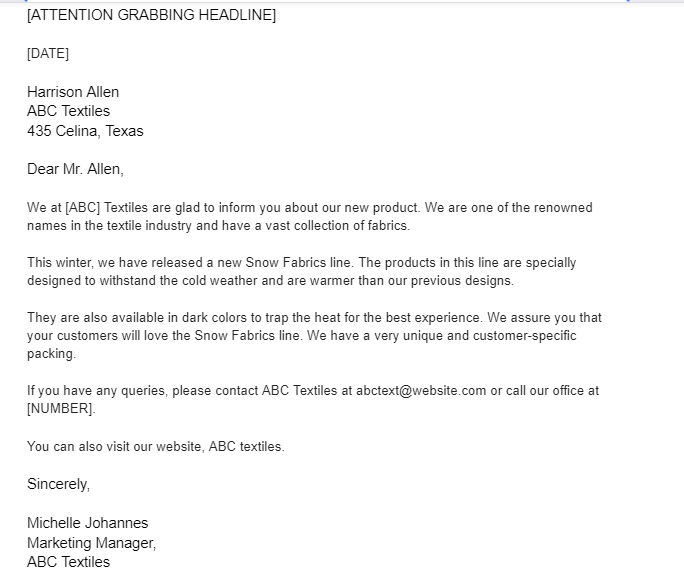Click the word 'packing.'
The width and height of the screenshot is (684, 572).
click(51, 354)
